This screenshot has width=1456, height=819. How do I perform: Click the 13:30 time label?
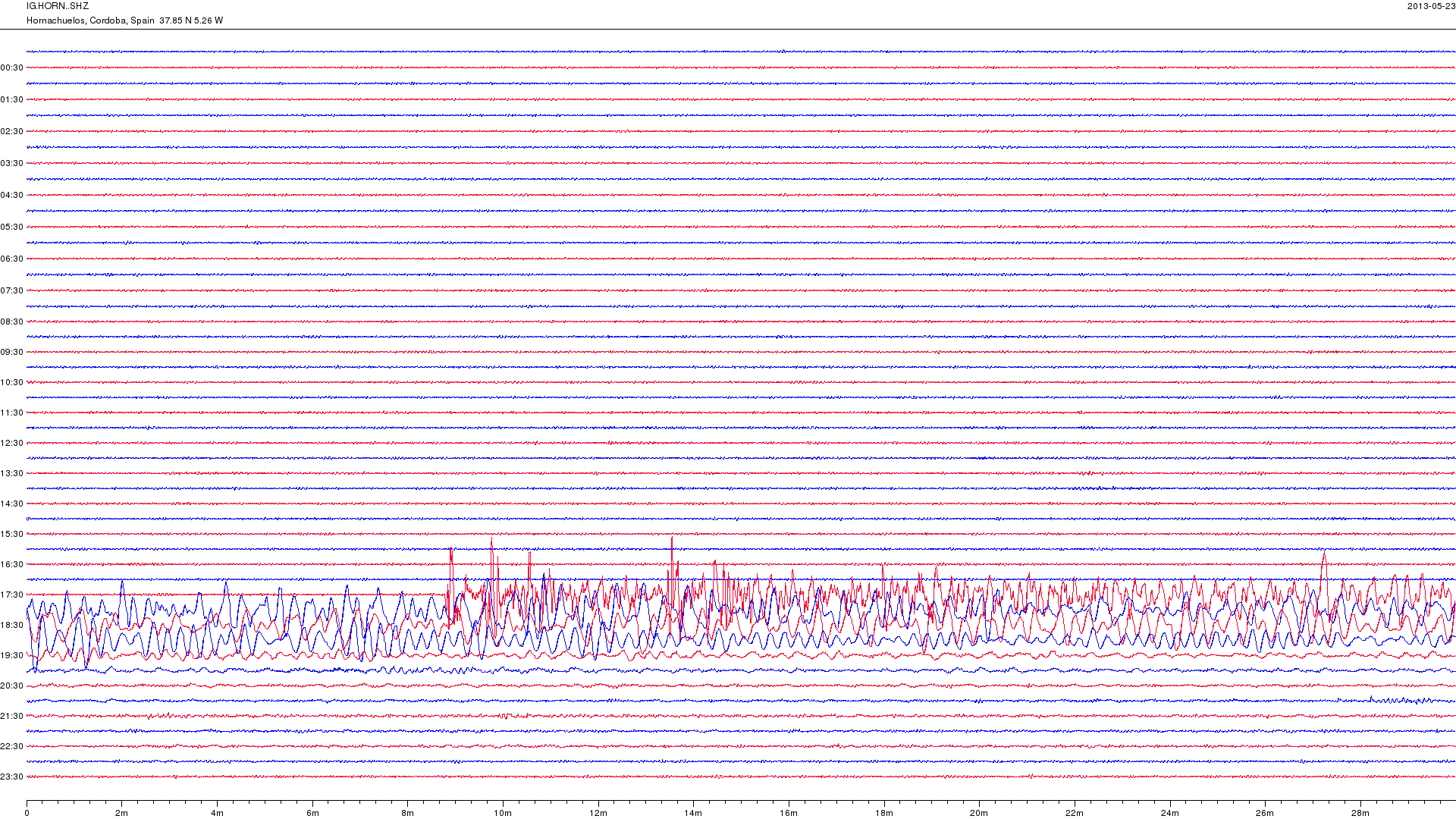click(x=12, y=473)
